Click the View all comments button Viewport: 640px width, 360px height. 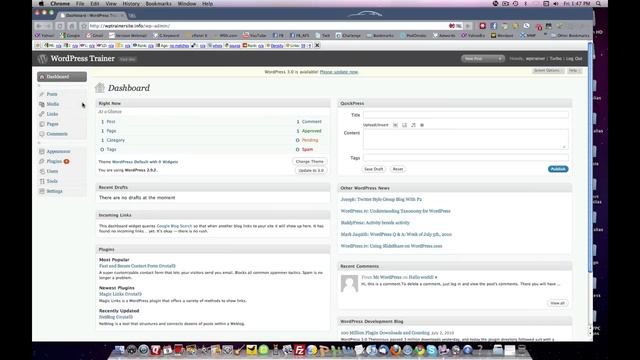click(558, 303)
